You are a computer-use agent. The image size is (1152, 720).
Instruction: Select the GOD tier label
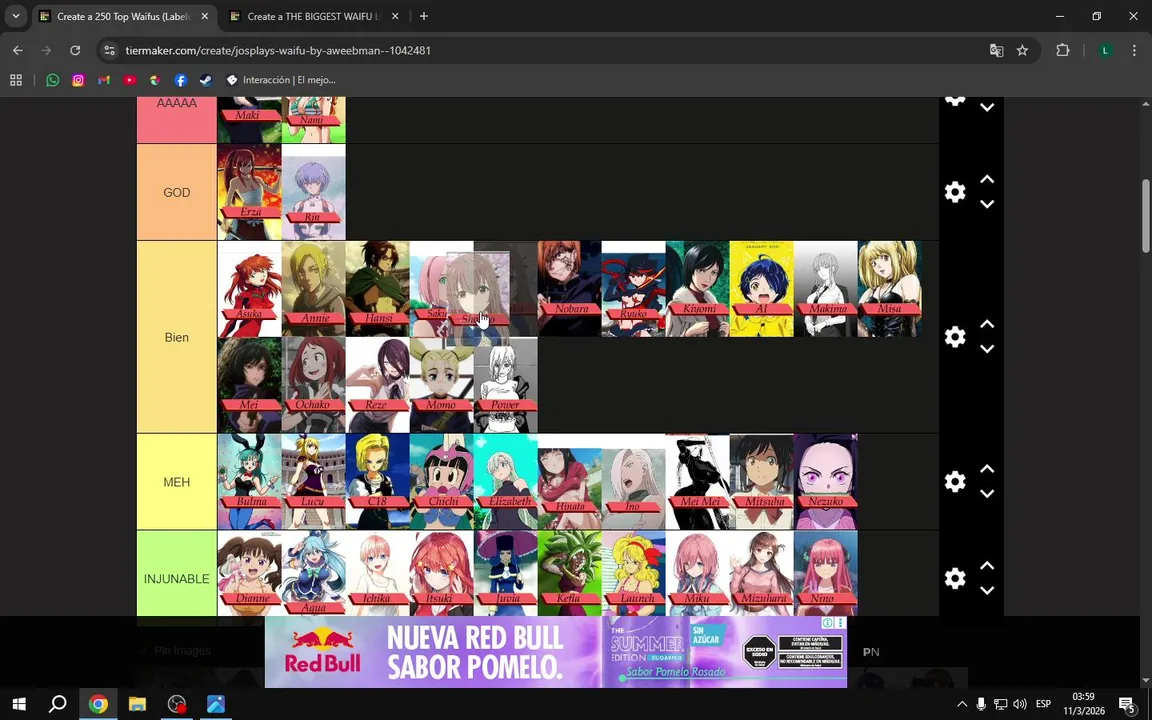(x=176, y=192)
